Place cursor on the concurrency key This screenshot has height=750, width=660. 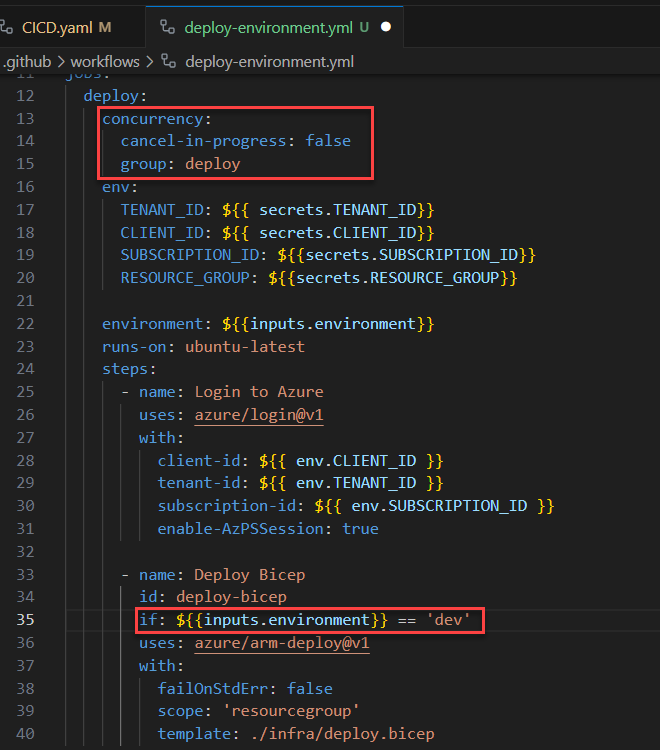pyautogui.click(x=150, y=118)
